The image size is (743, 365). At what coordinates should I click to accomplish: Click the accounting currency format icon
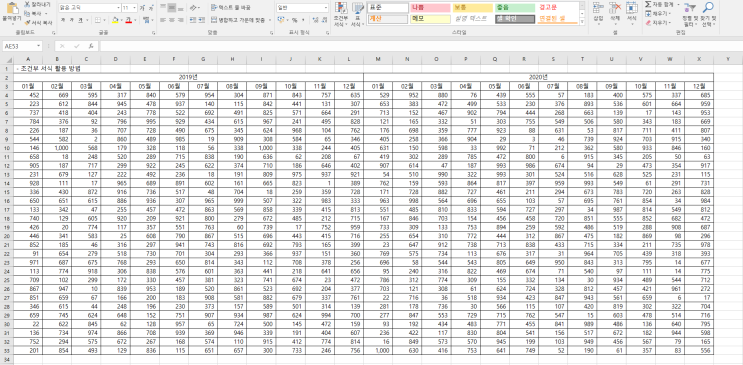pos(281,20)
